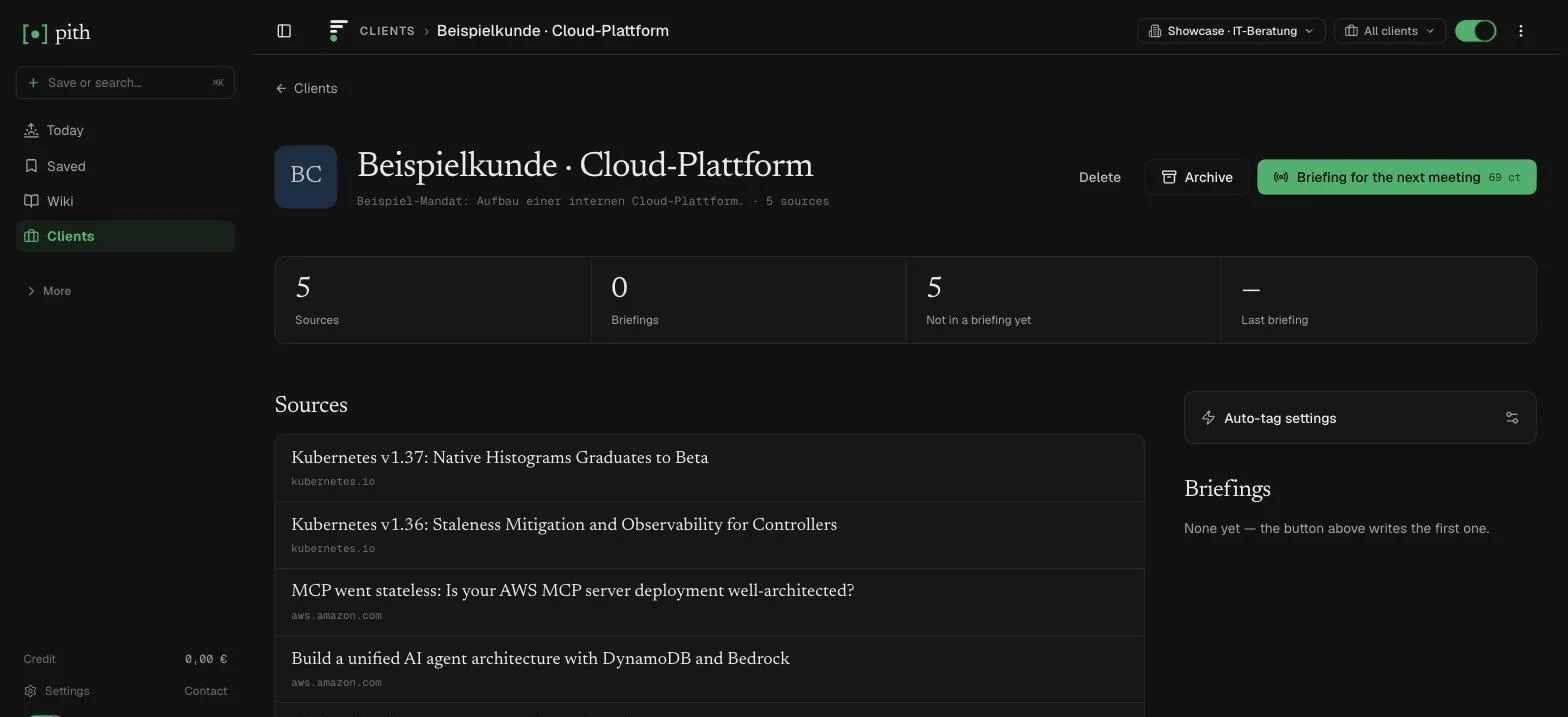Expand the More section in sidebar

(x=48, y=291)
